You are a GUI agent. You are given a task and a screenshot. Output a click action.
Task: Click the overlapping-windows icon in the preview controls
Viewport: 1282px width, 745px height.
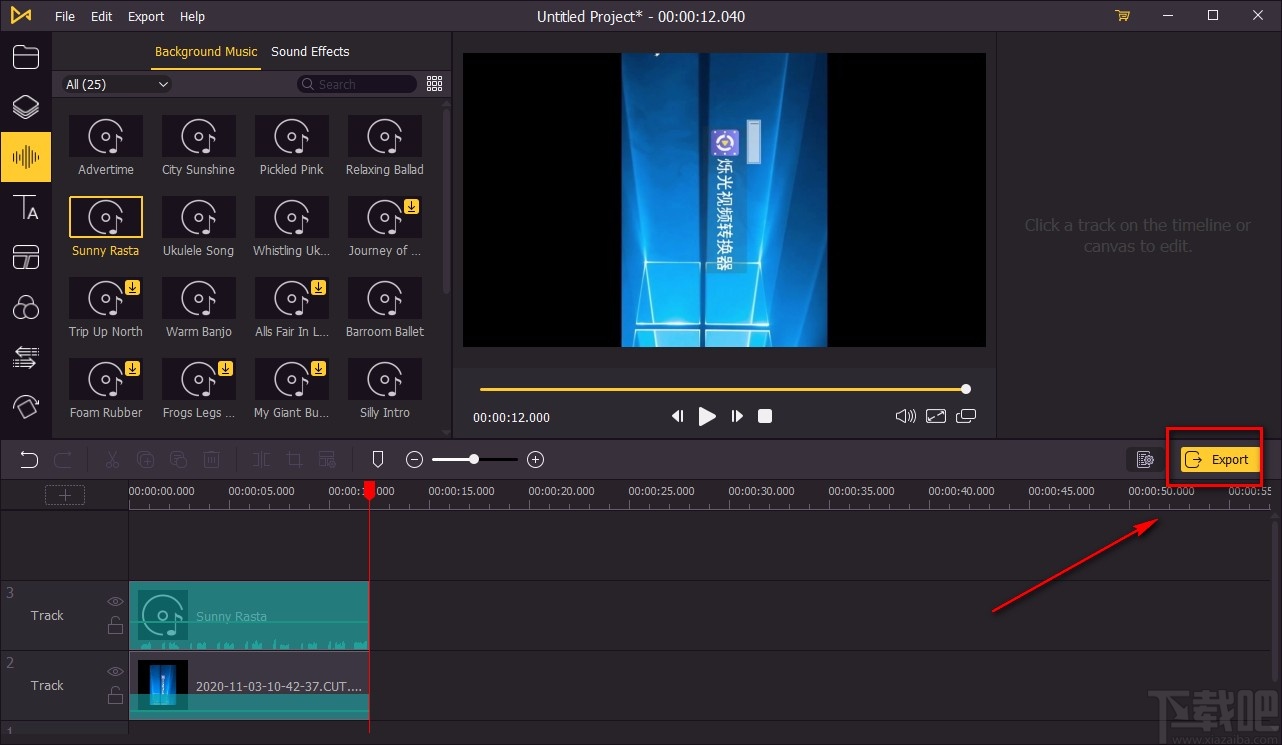966,416
